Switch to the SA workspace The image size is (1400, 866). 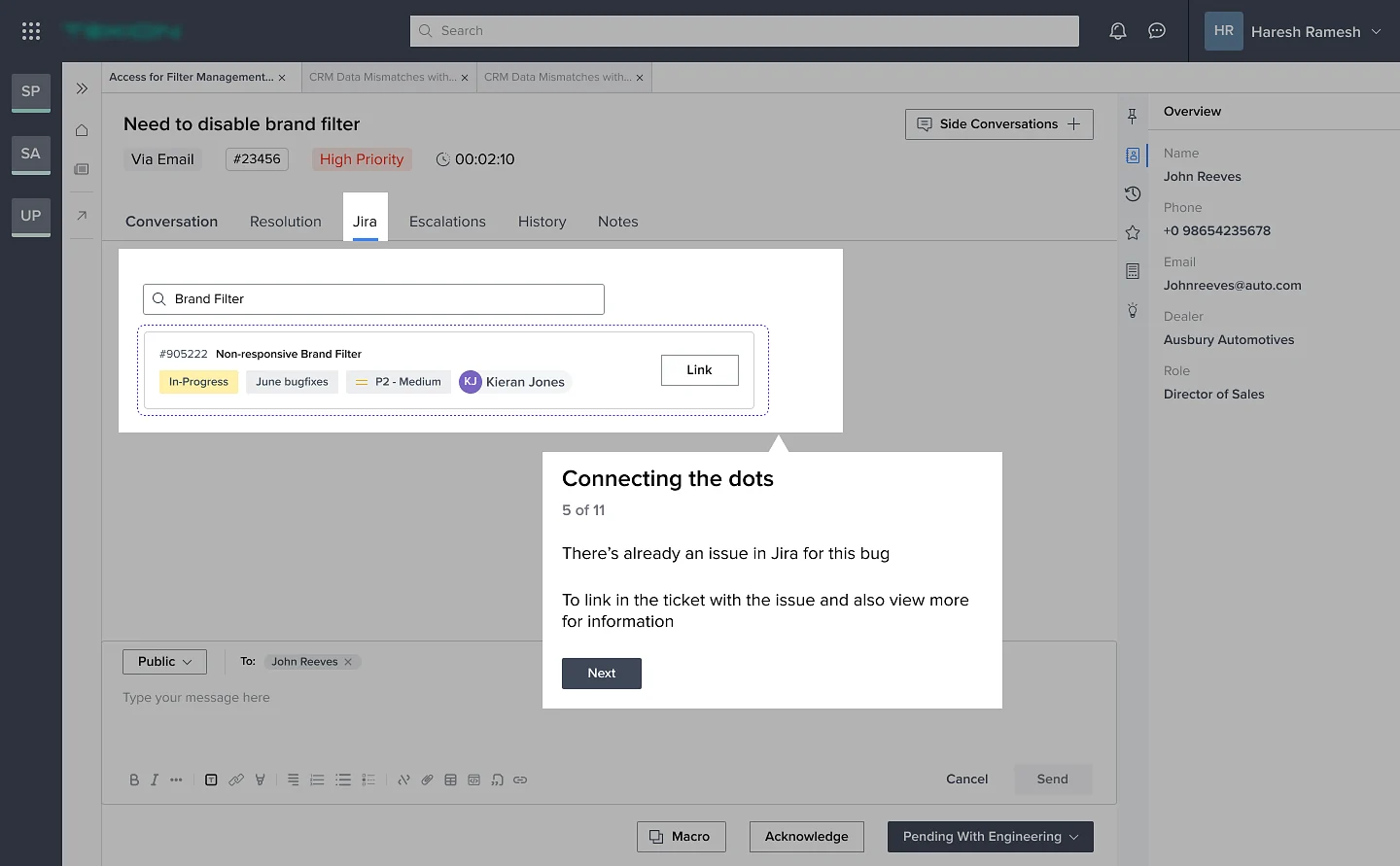pos(31,154)
